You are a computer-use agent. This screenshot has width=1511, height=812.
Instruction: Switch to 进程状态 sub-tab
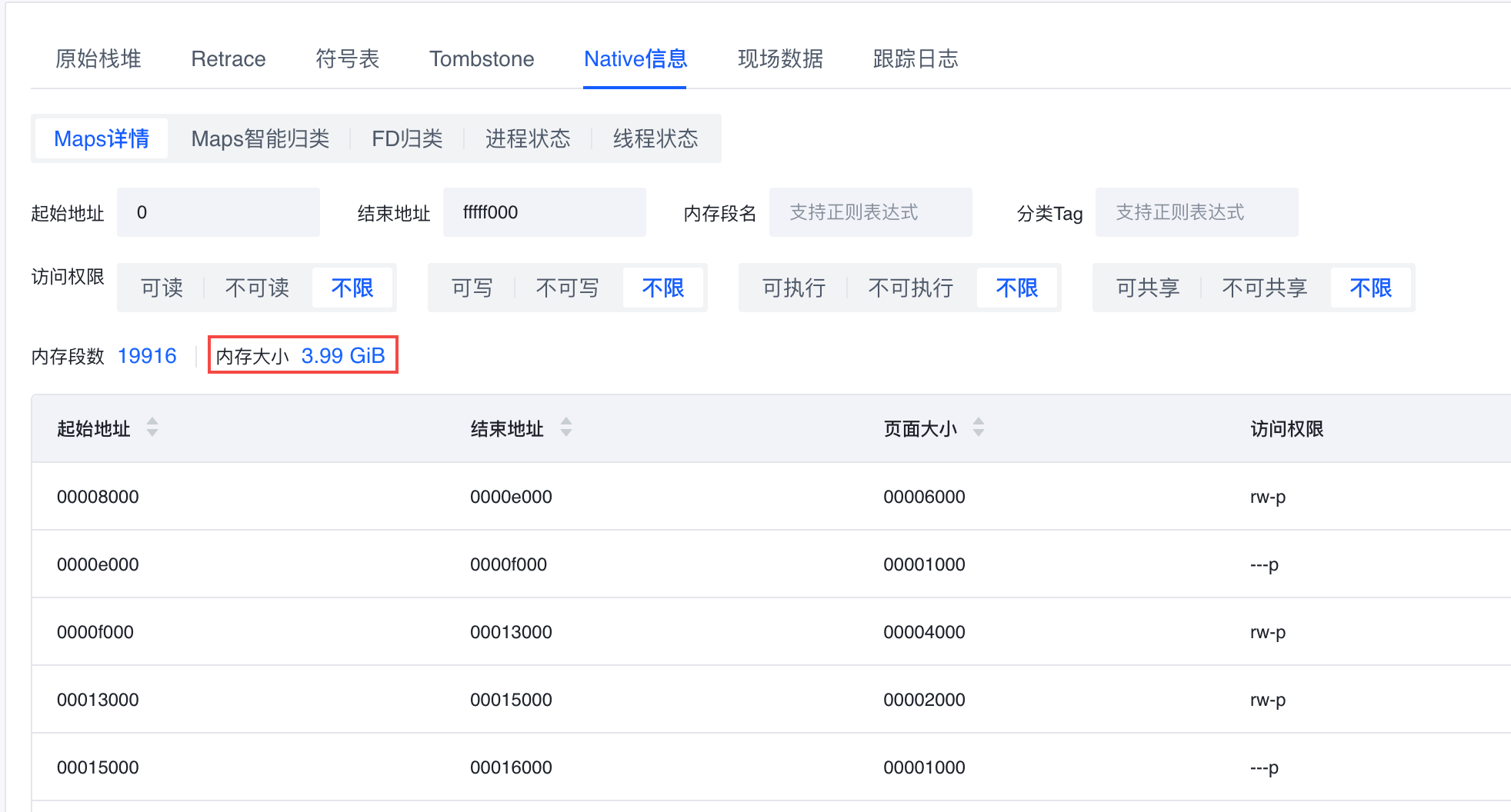[x=528, y=138]
